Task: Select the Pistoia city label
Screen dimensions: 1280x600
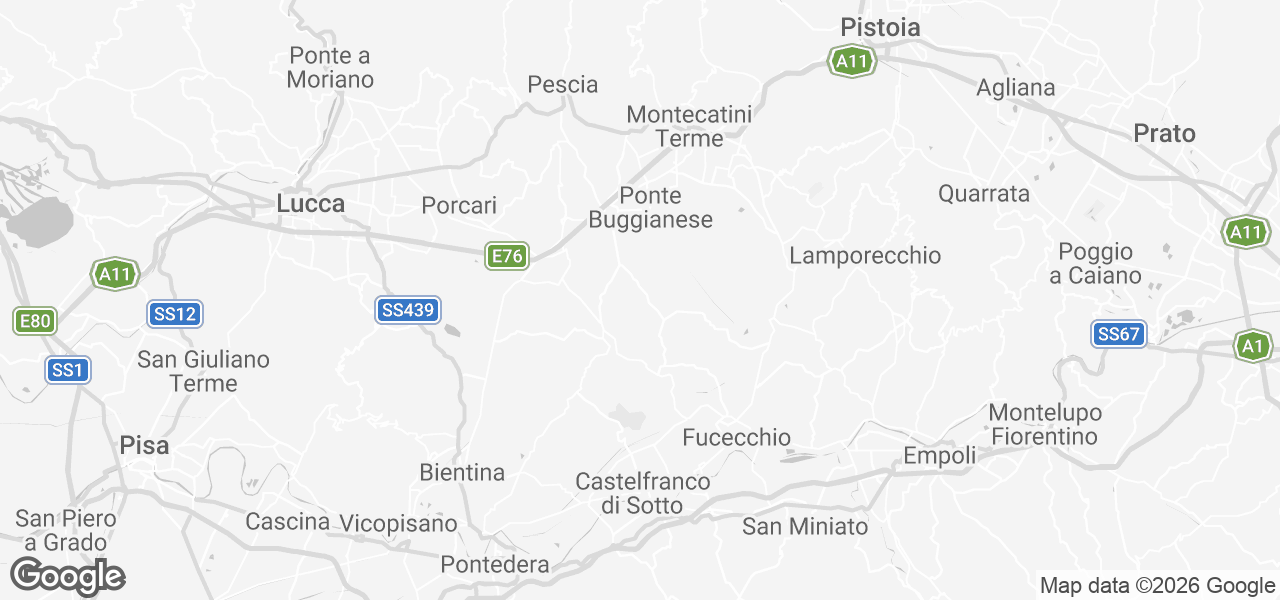Action: click(880, 27)
